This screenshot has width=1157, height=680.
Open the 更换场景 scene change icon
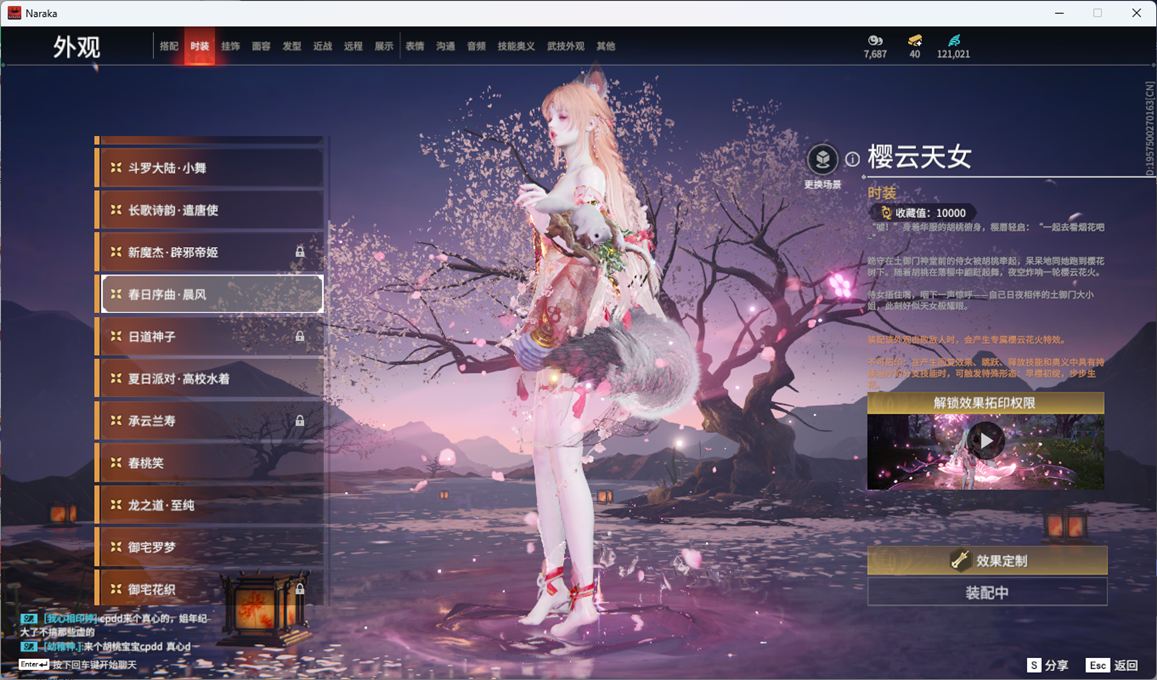click(822, 159)
